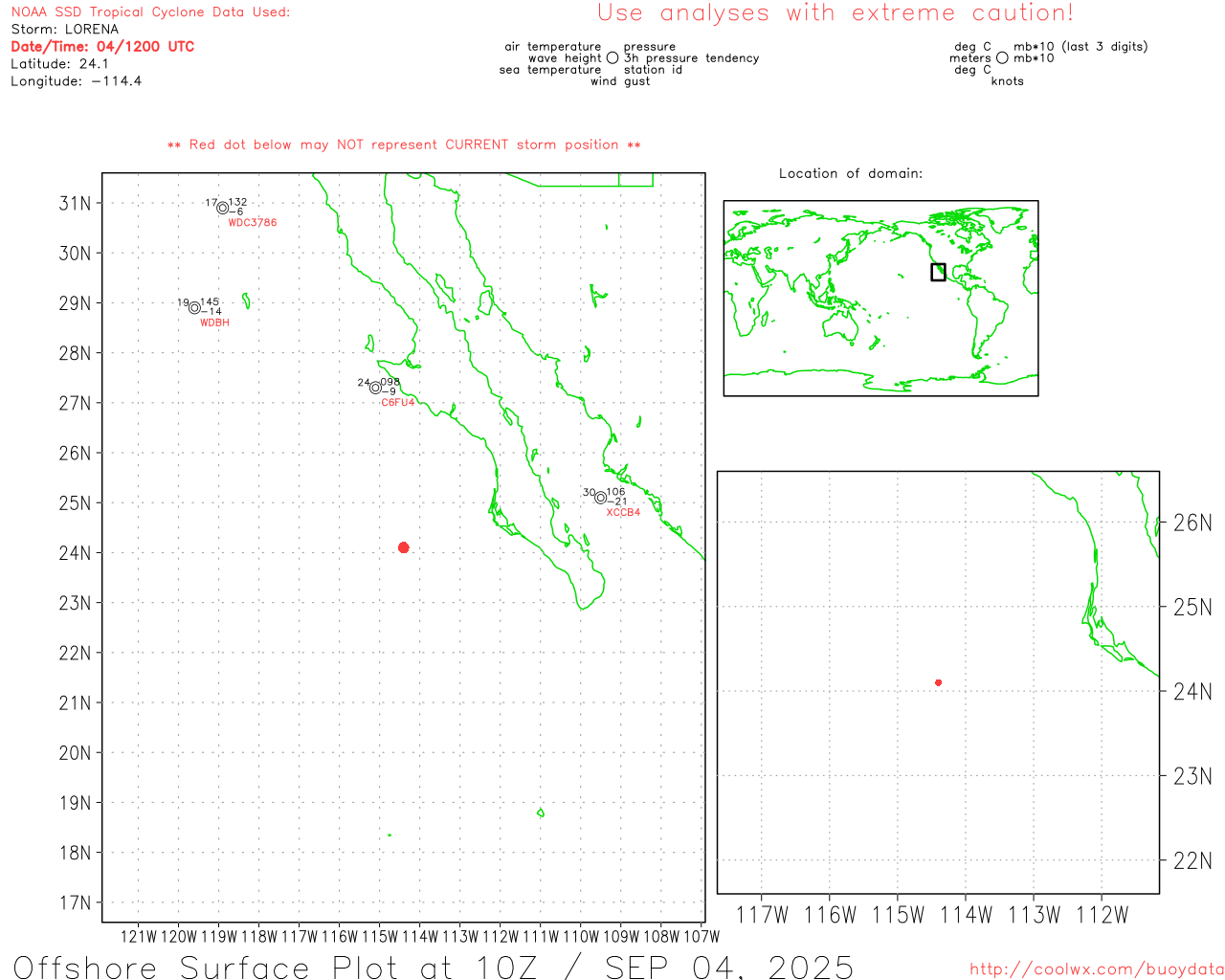Click the 'Latitude: 24.1' text
The image size is (1225, 980).
(x=59, y=64)
